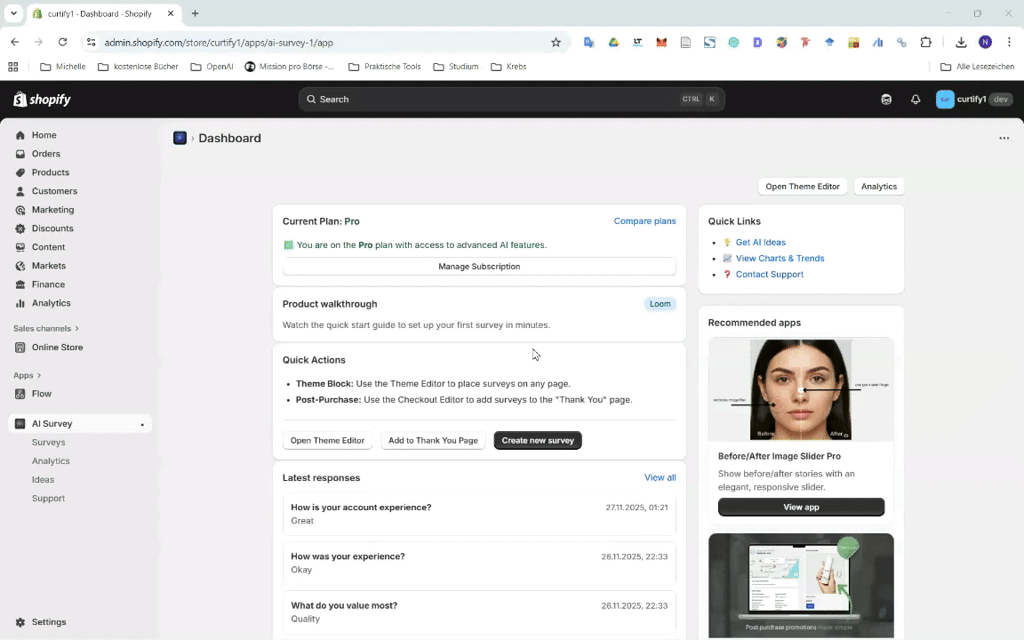
Task: Open the Studium bookmarks folder
Action: [x=454, y=66]
